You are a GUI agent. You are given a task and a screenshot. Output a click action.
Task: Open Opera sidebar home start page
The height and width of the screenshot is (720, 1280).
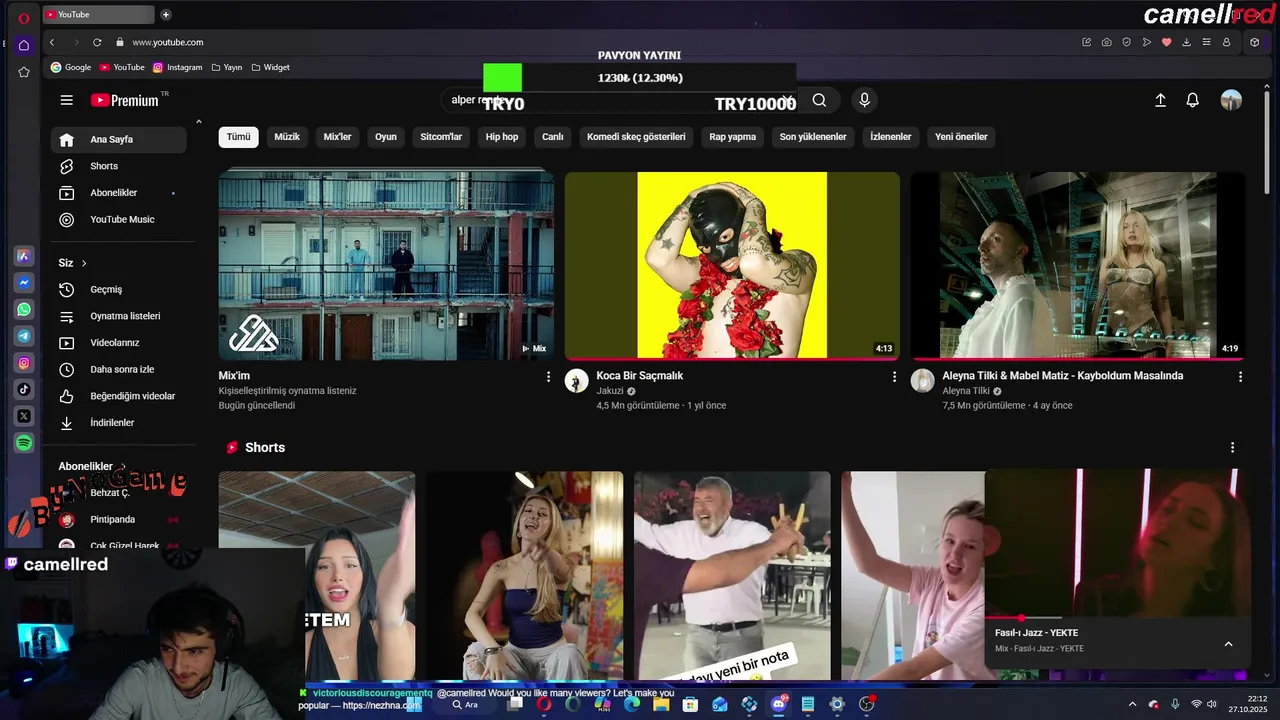24,45
